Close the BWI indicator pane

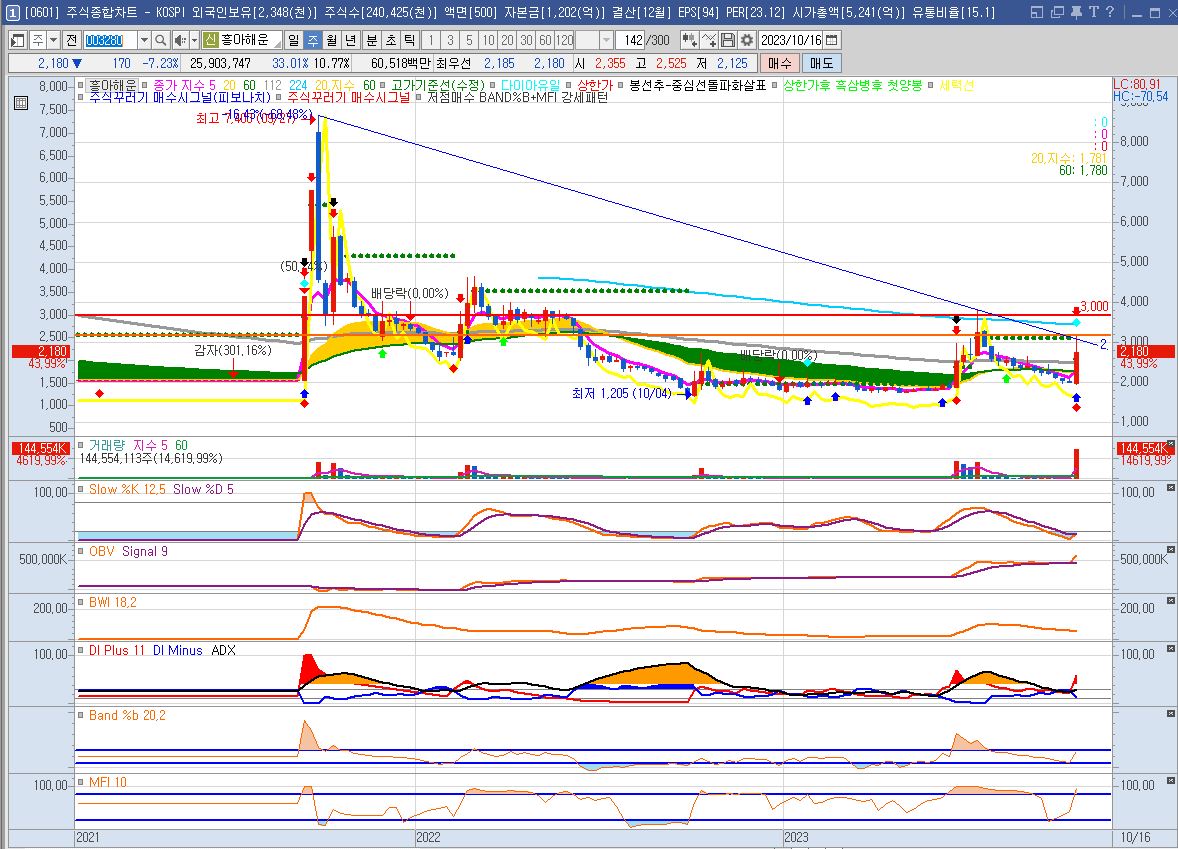coord(1170,600)
